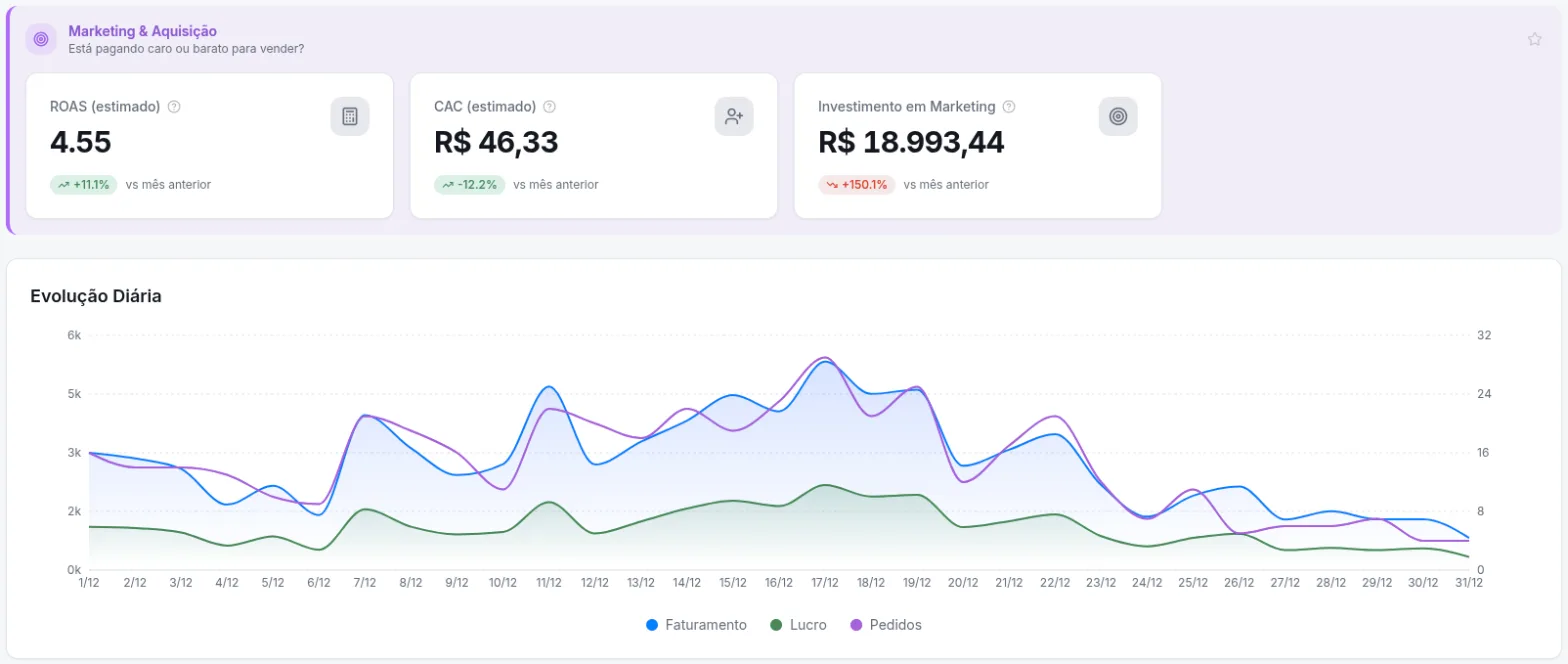Click the 17/12 x-axis label
Screen dimensions: 1568x664
click(825, 583)
